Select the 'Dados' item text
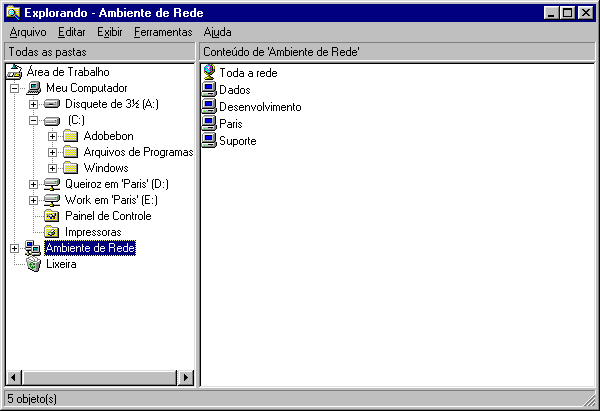Viewport: 600px width, 411px height. (235, 90)
